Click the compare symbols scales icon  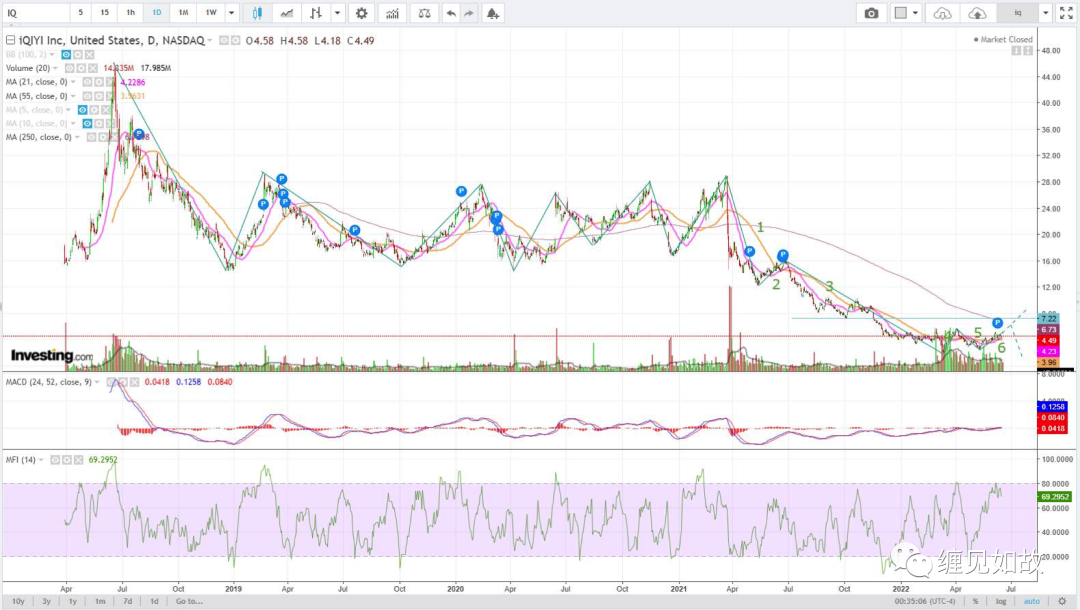[x=424, y=13]
